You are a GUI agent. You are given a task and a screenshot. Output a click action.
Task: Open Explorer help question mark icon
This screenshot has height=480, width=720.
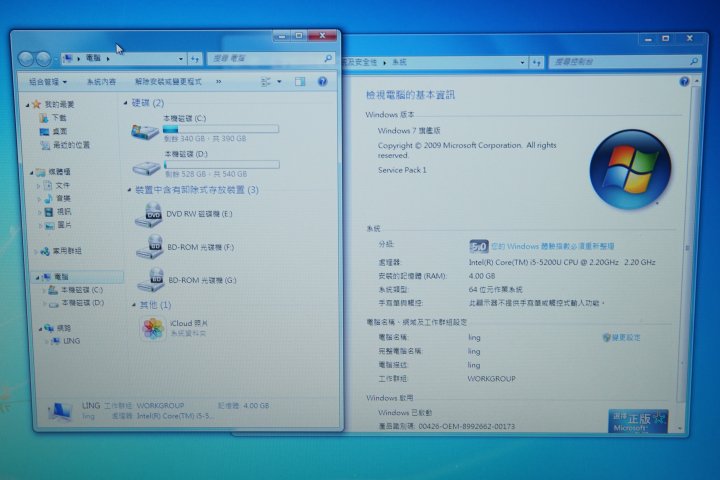(323, 81)
